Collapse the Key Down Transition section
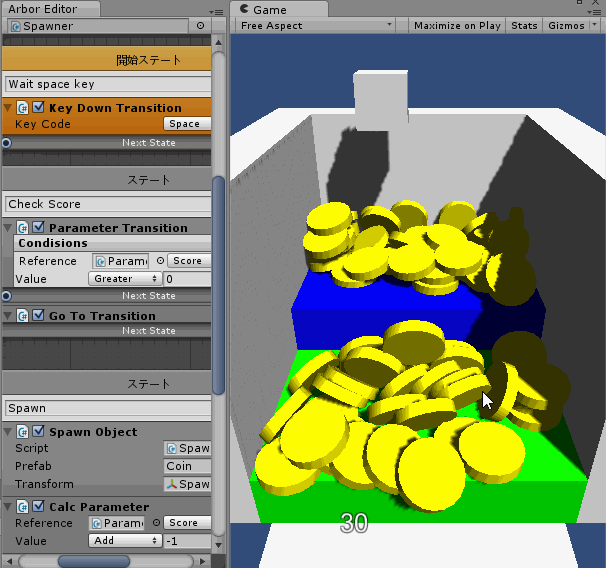The height and width of the screenshot is (568, 606). (8, 108)
